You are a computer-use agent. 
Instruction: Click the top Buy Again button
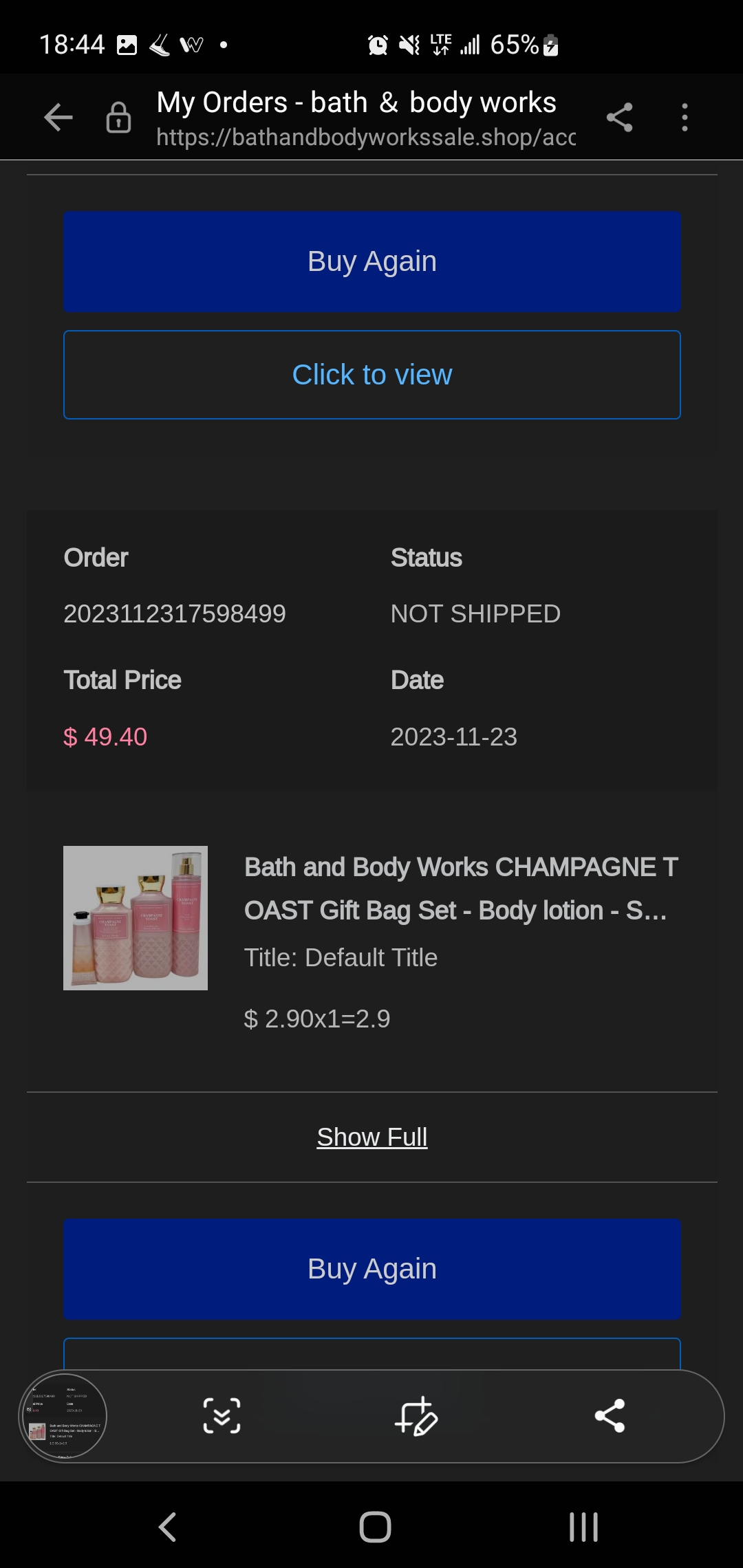(372, 262)
